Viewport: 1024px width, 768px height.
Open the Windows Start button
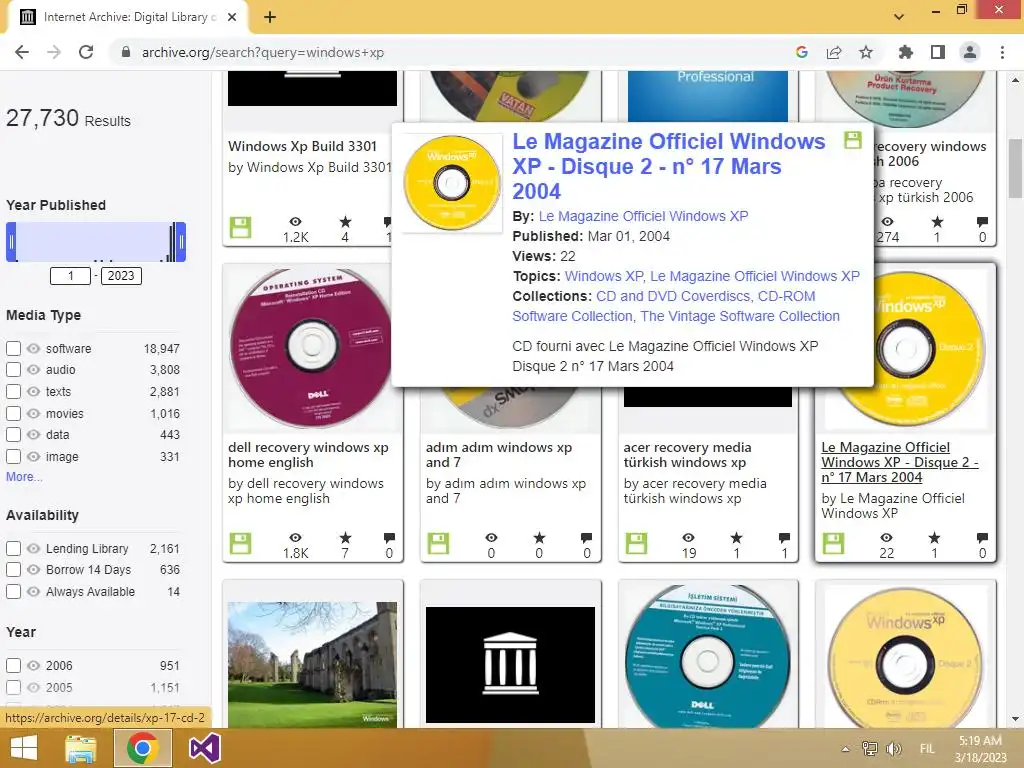(x=24, y=748)
